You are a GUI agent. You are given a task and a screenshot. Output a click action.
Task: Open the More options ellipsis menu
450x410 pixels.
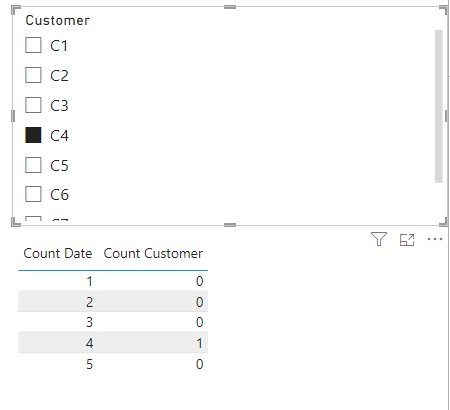coord(435,239)
